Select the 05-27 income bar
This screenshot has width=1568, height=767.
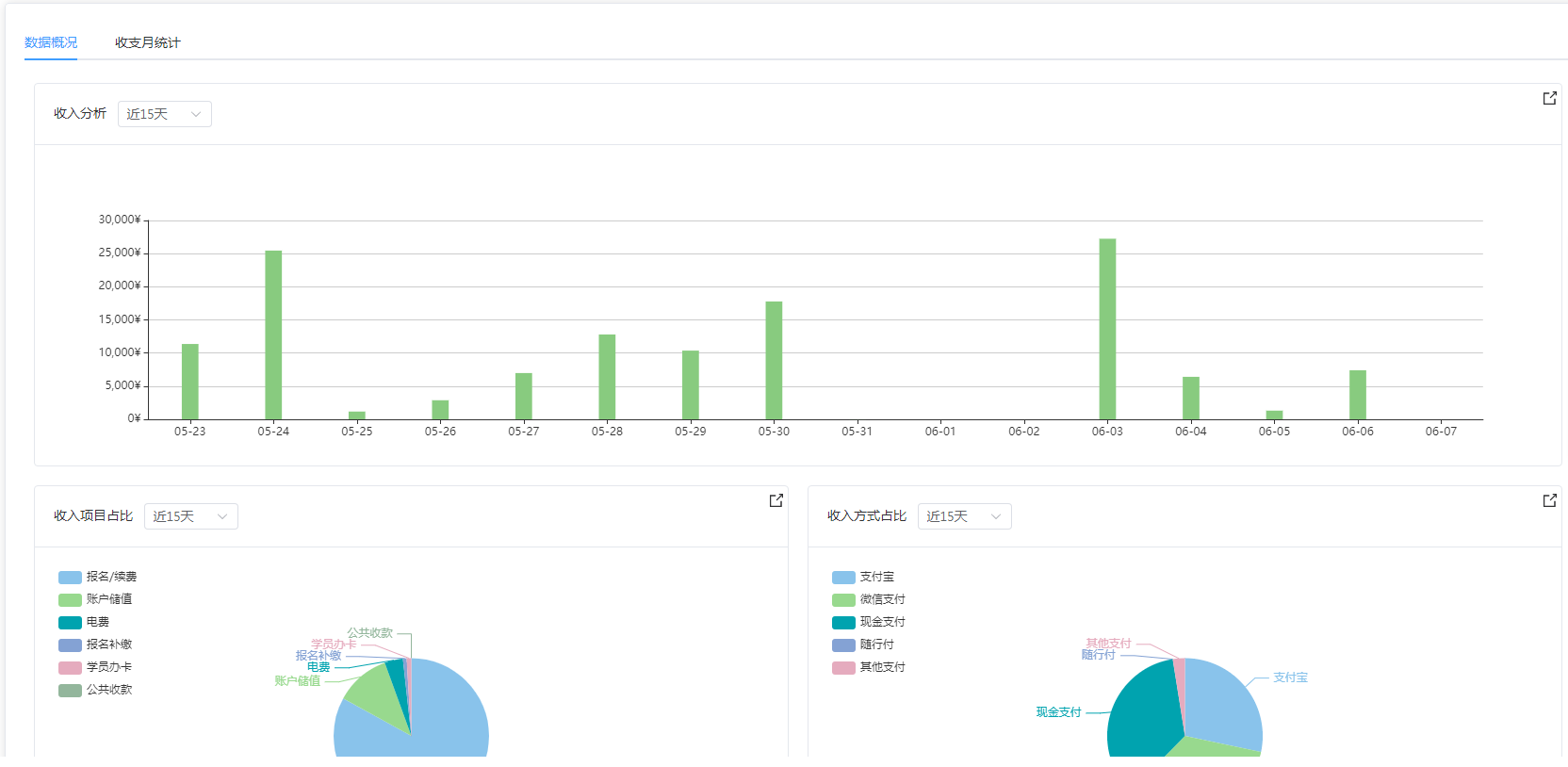click(x=524, y=396)
